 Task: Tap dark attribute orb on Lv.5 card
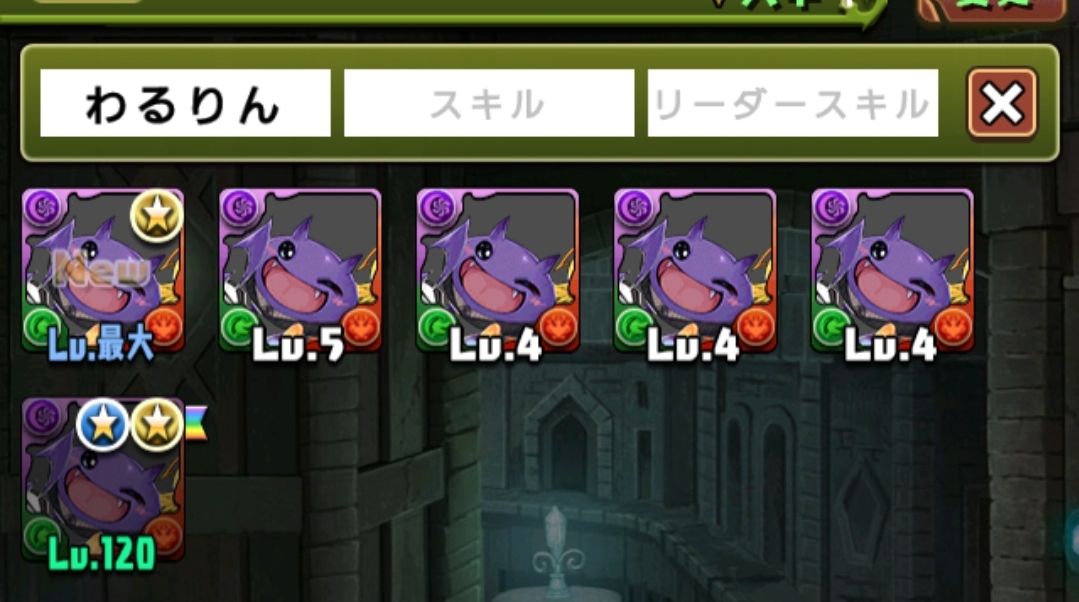pyautogui.click(x=240, y=208)
